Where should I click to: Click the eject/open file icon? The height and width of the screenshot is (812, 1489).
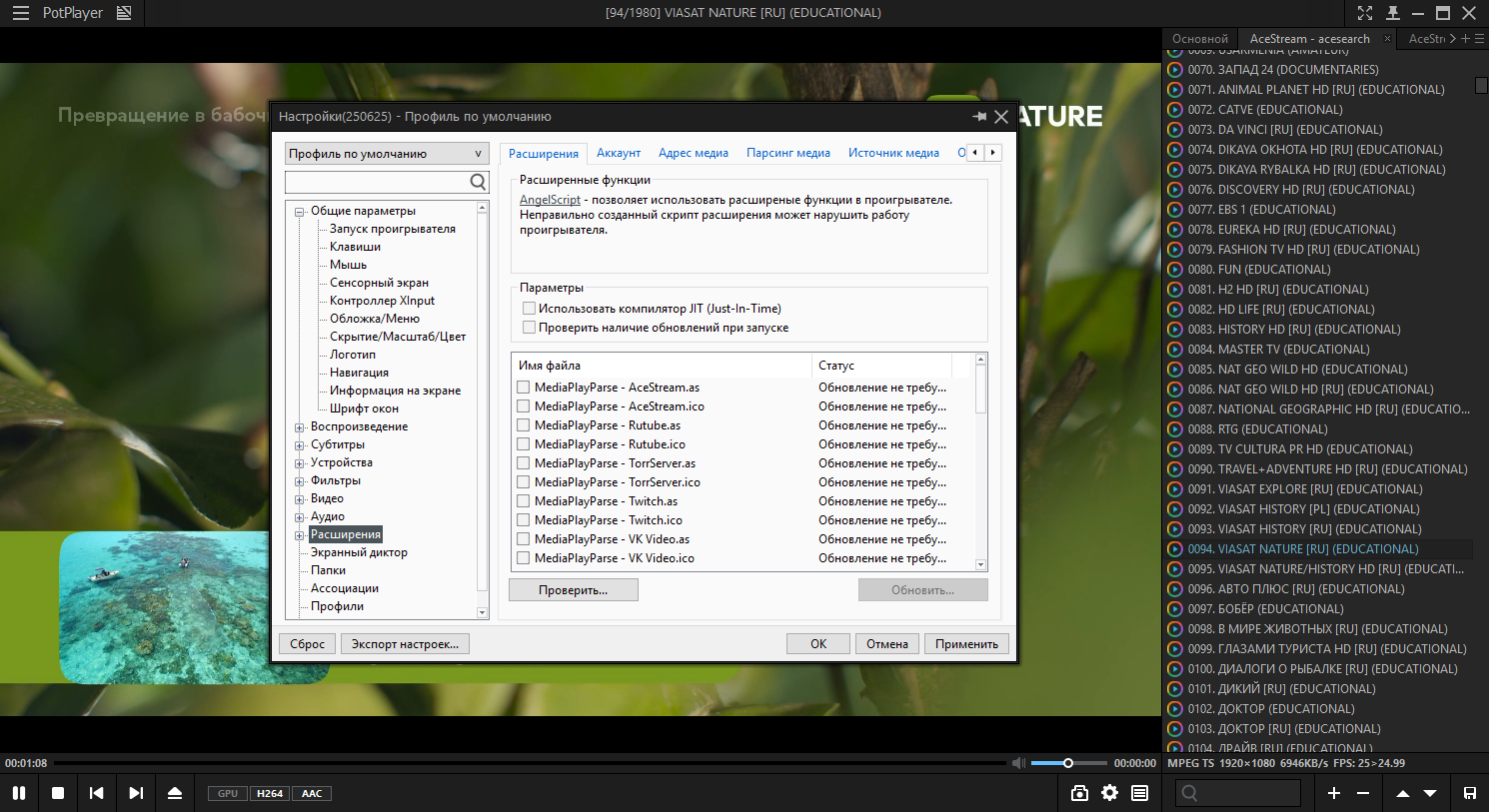175,793
